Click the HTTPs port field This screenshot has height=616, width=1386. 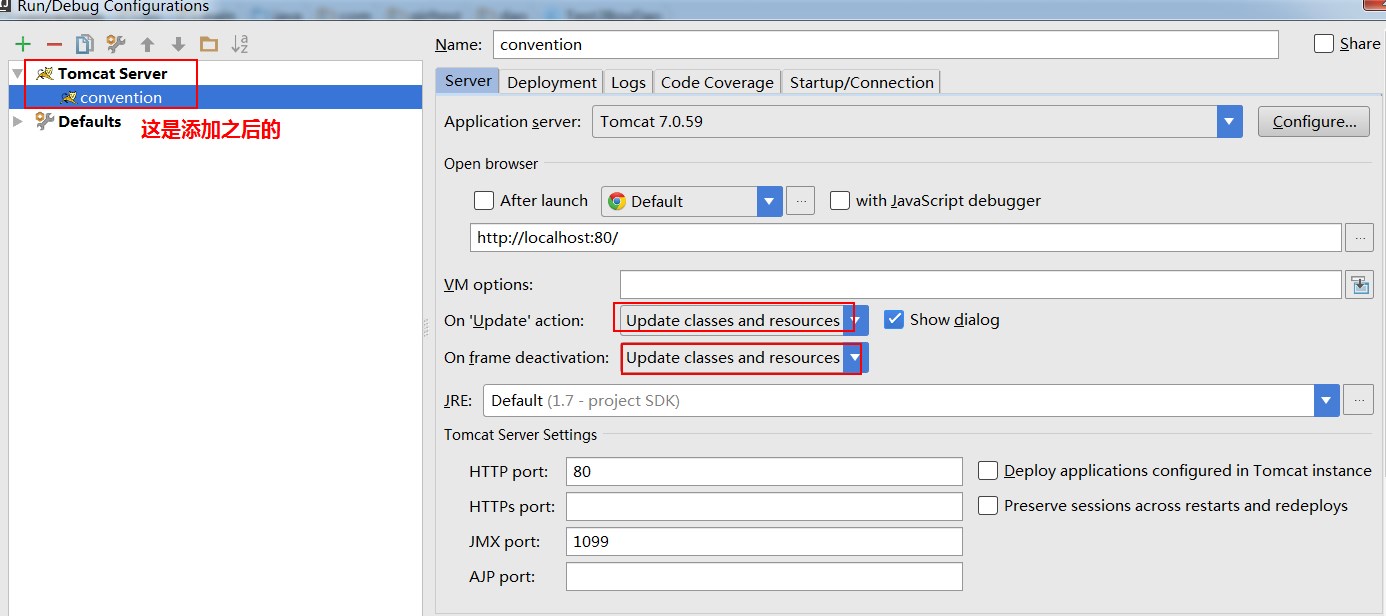point(764,506)
